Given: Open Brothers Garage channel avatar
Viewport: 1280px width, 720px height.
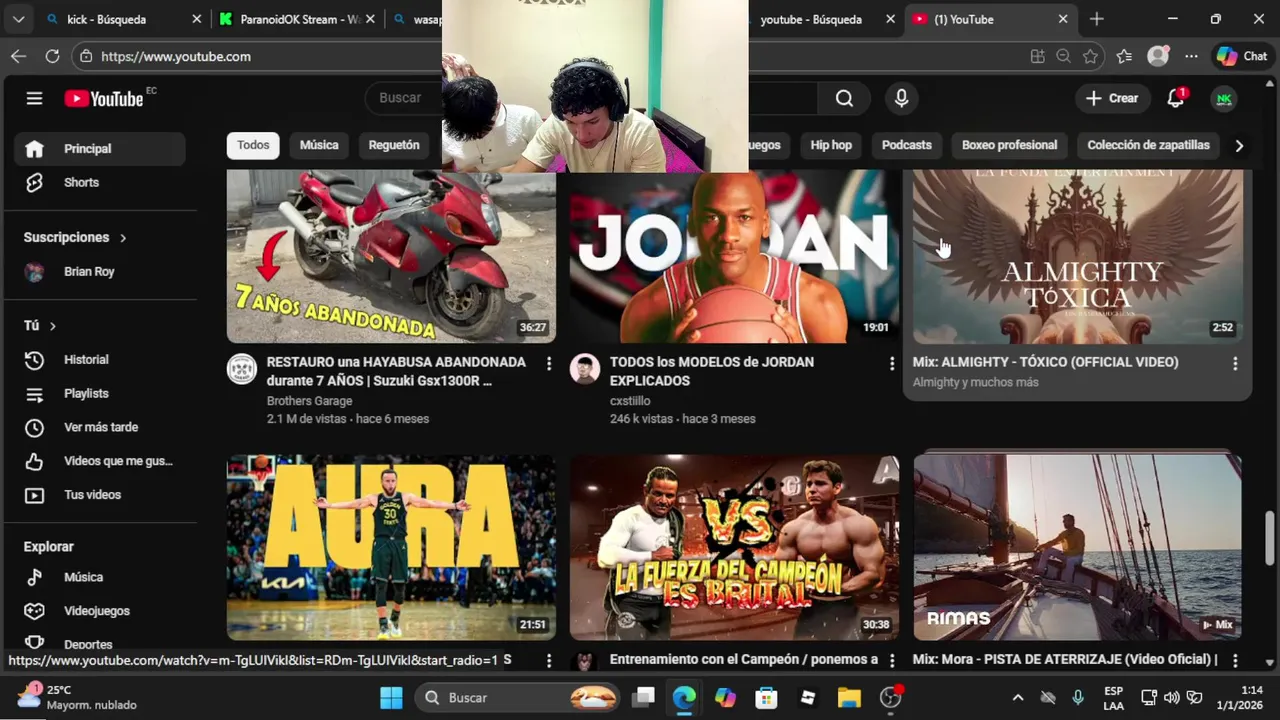Looking at the screenshot, I should (x=242, y=369).
